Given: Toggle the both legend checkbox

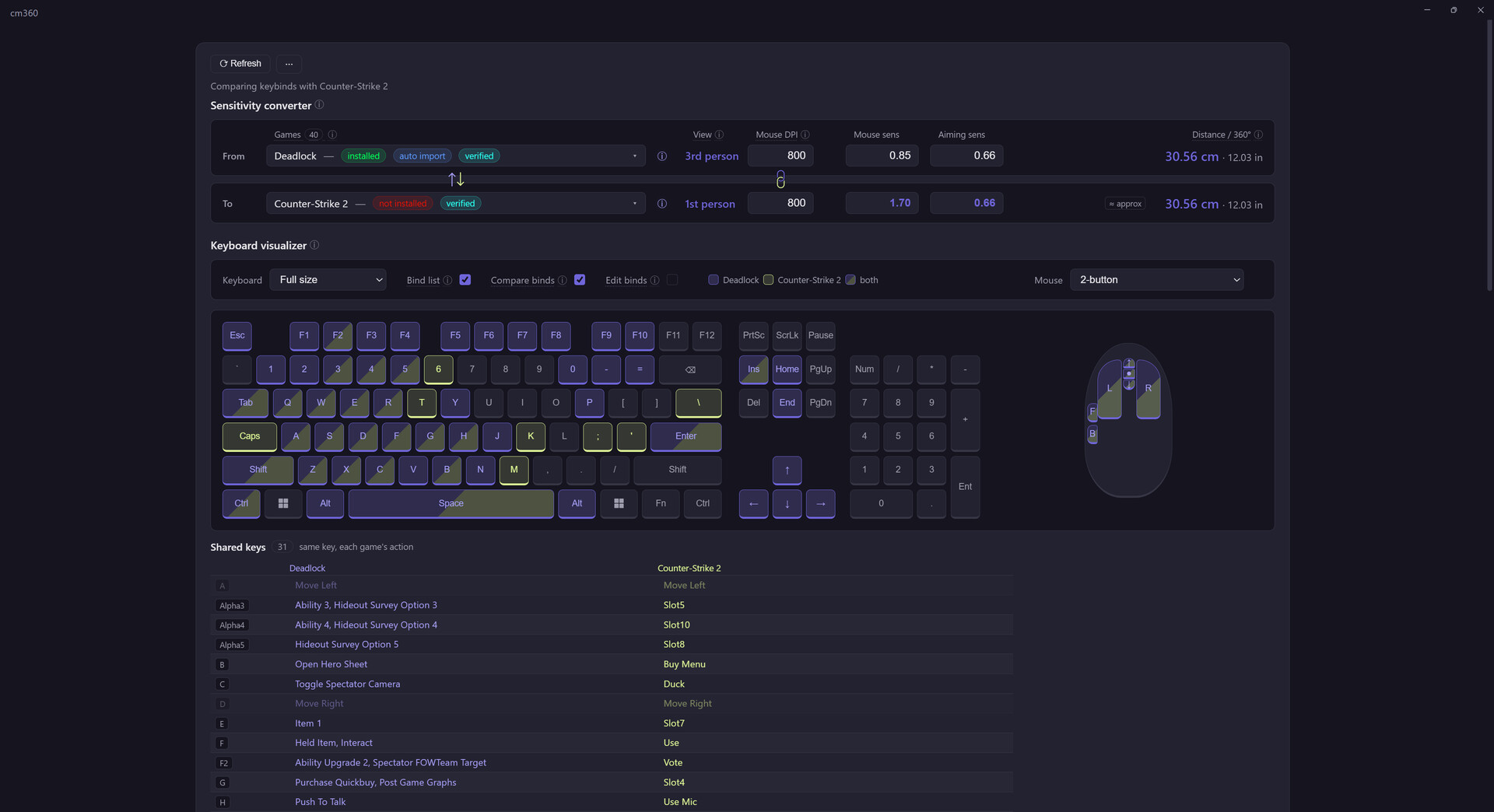Looking at the screenshot, I should pyautogui.click(x=850, y=280).
